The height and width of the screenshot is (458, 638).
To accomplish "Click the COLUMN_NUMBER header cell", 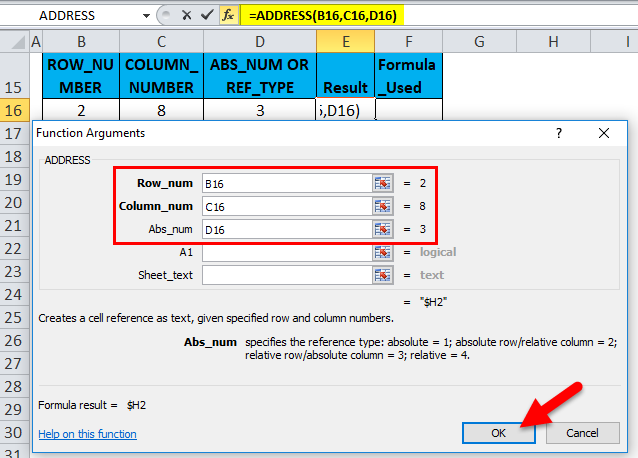I will 162,76.
